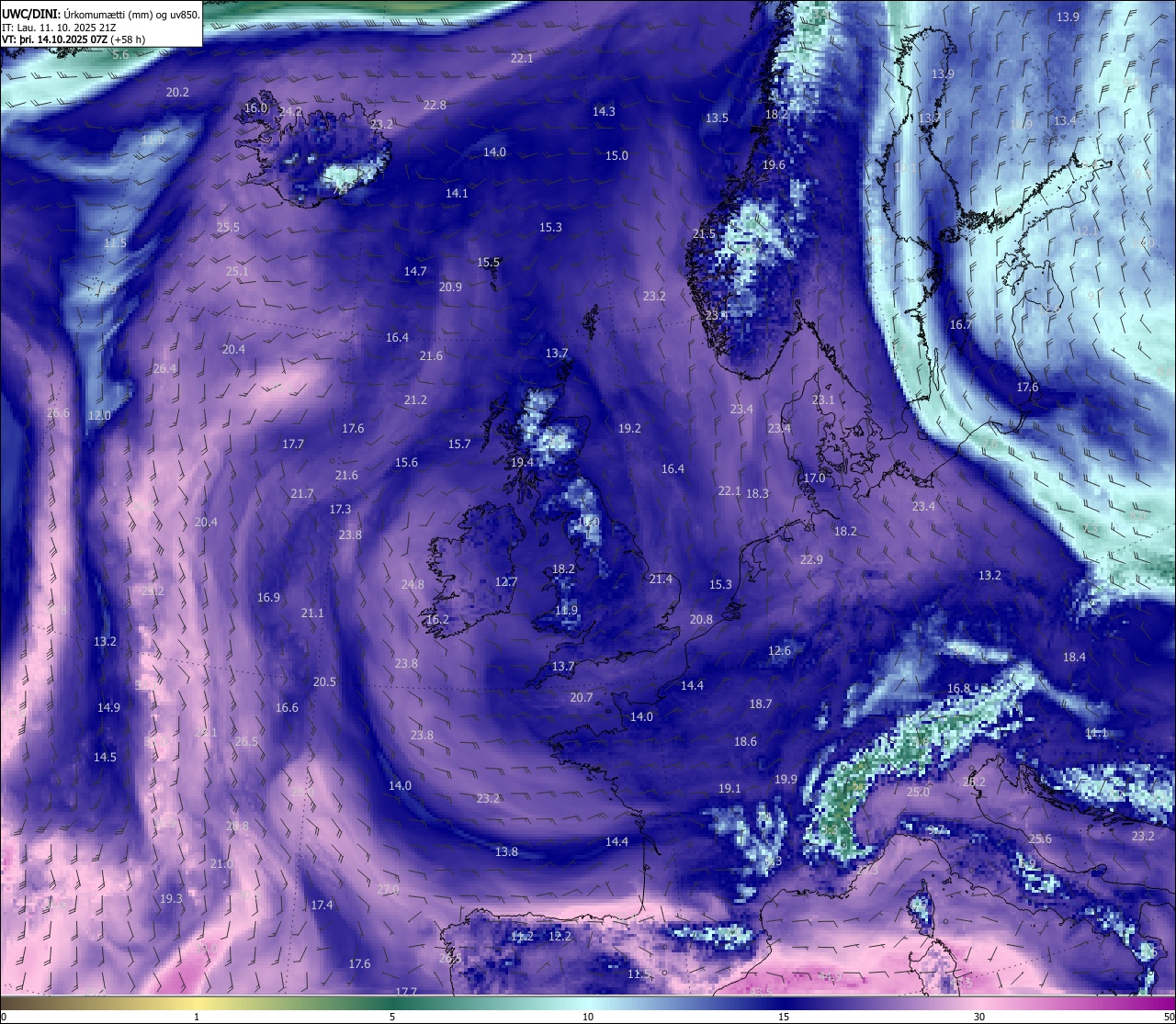Click the map value 15.5

[x=488, y=263]
